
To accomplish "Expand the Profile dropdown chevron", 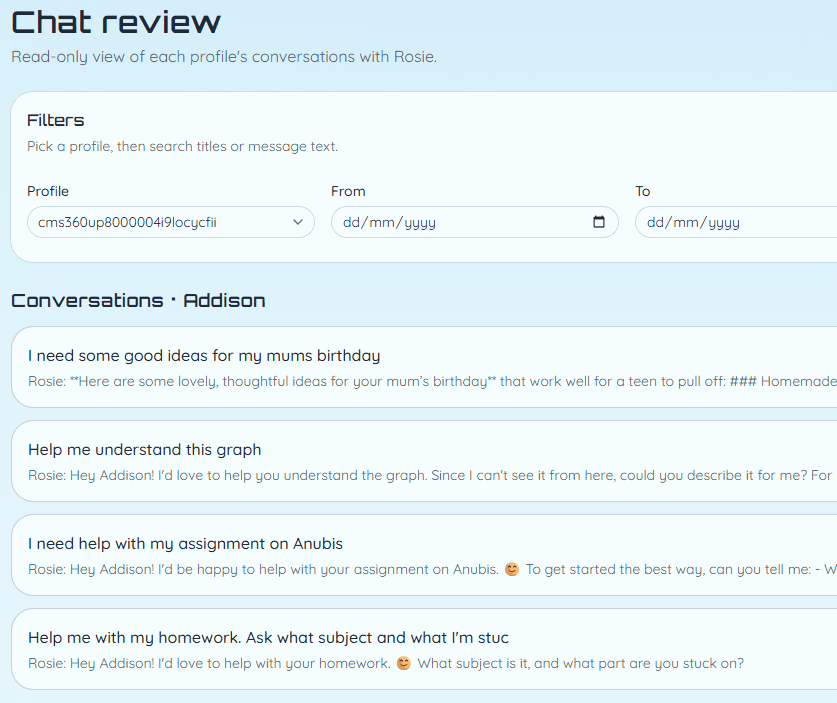I will pyautogui.click(x=298, y=222).
